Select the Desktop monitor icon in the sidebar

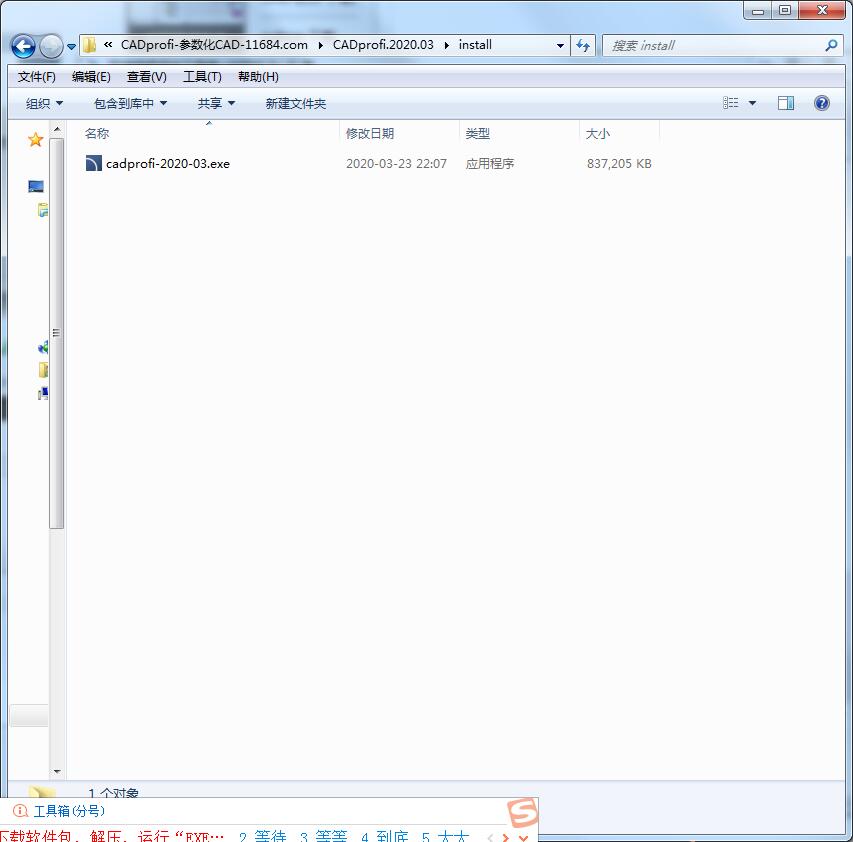pyautogui.click(x=36, y=187)
